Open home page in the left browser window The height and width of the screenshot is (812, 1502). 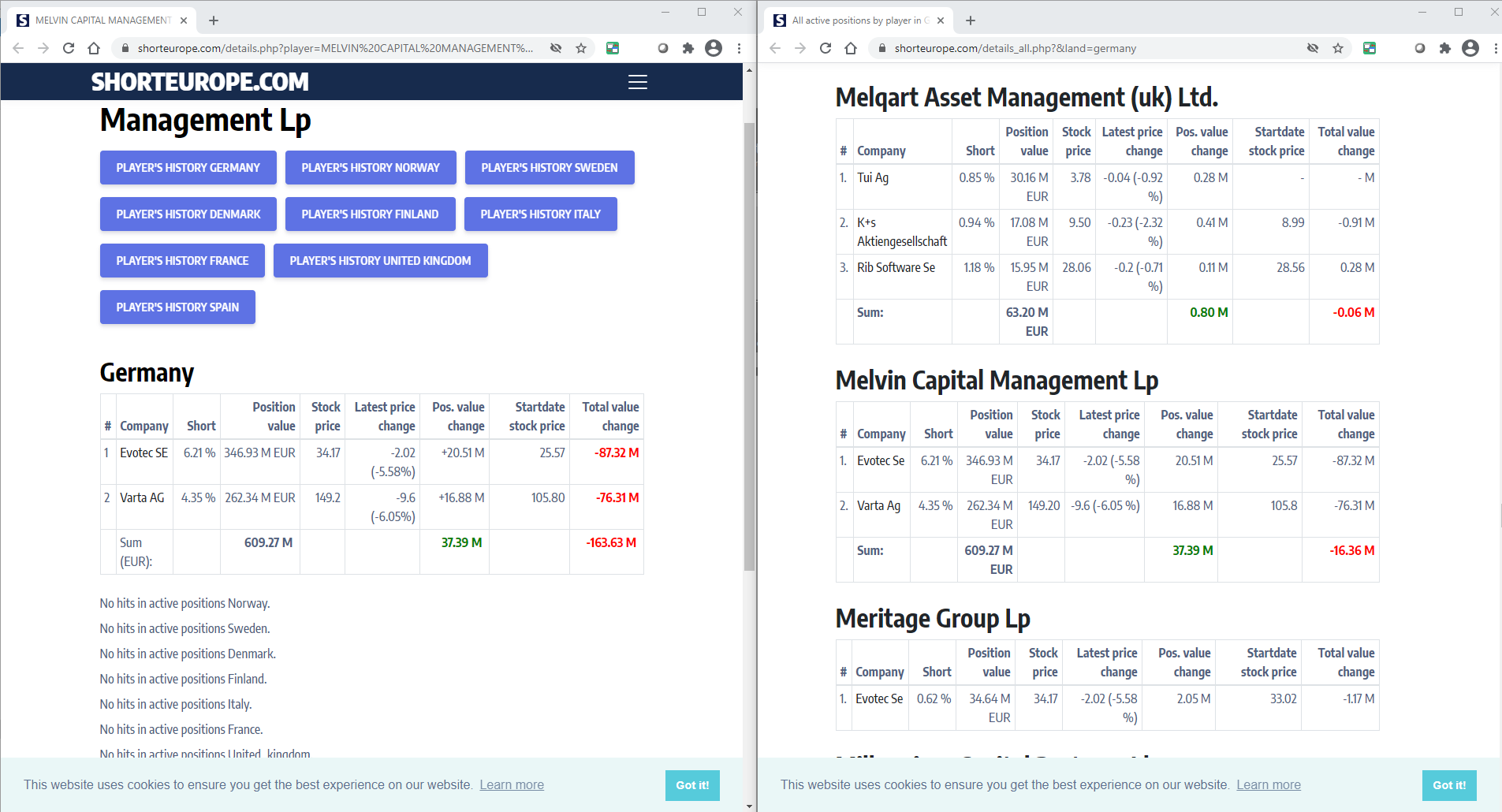tap(94, 48)
